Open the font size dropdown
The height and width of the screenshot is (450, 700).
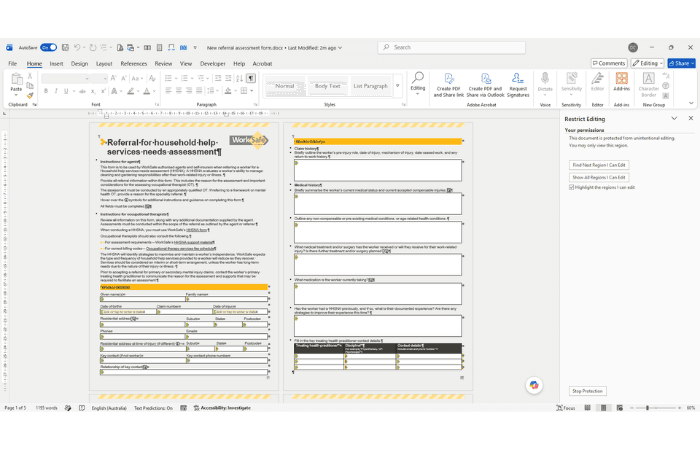pos(105,79)
